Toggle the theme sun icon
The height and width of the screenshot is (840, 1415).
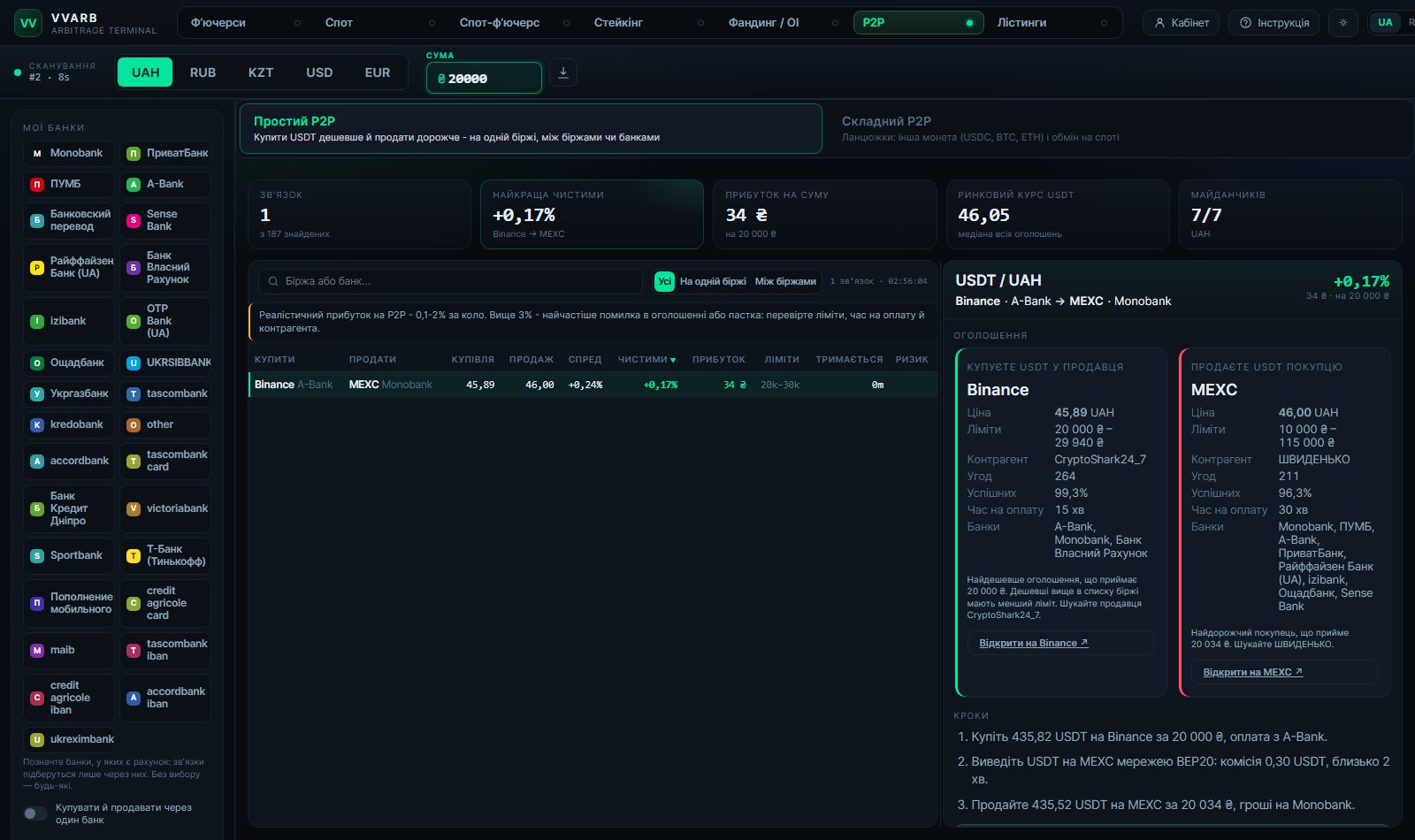[x=1343, y=23]
